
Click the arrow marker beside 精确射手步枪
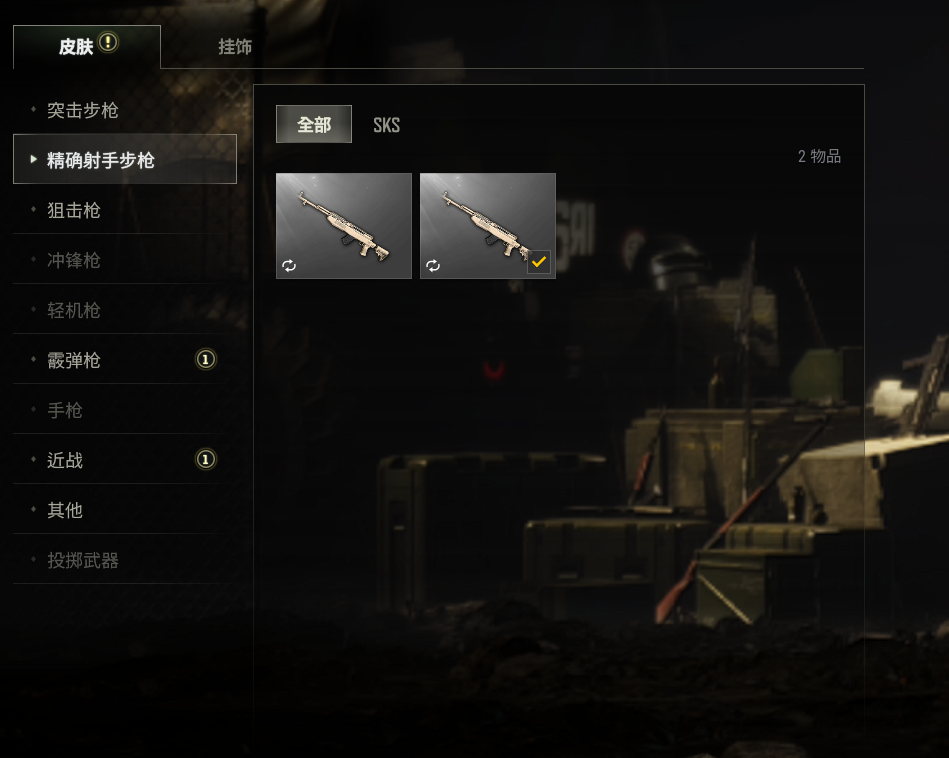coord(34,159)
